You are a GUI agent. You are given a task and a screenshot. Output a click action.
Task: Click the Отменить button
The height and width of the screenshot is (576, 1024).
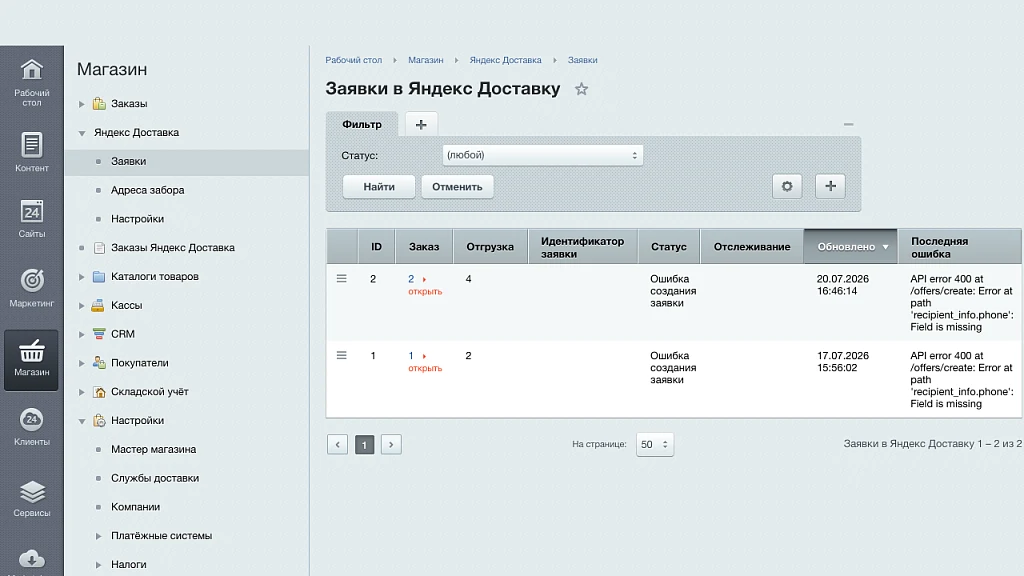tap(457, 187)
